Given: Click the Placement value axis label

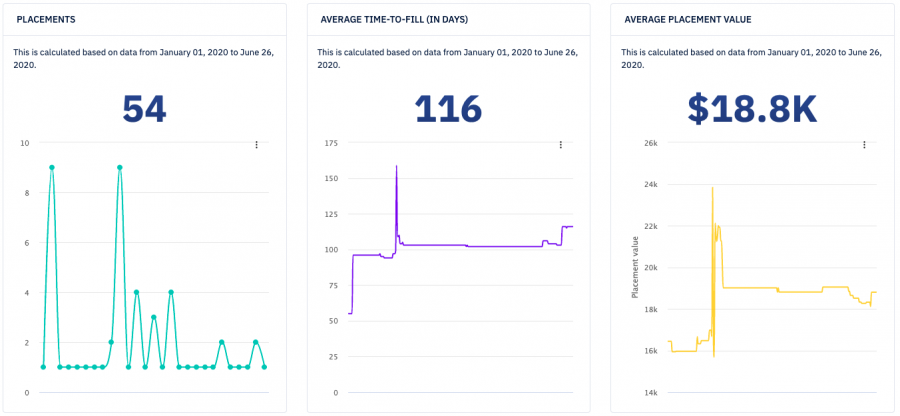Looking at the screenshot, I should click(635, 265).
